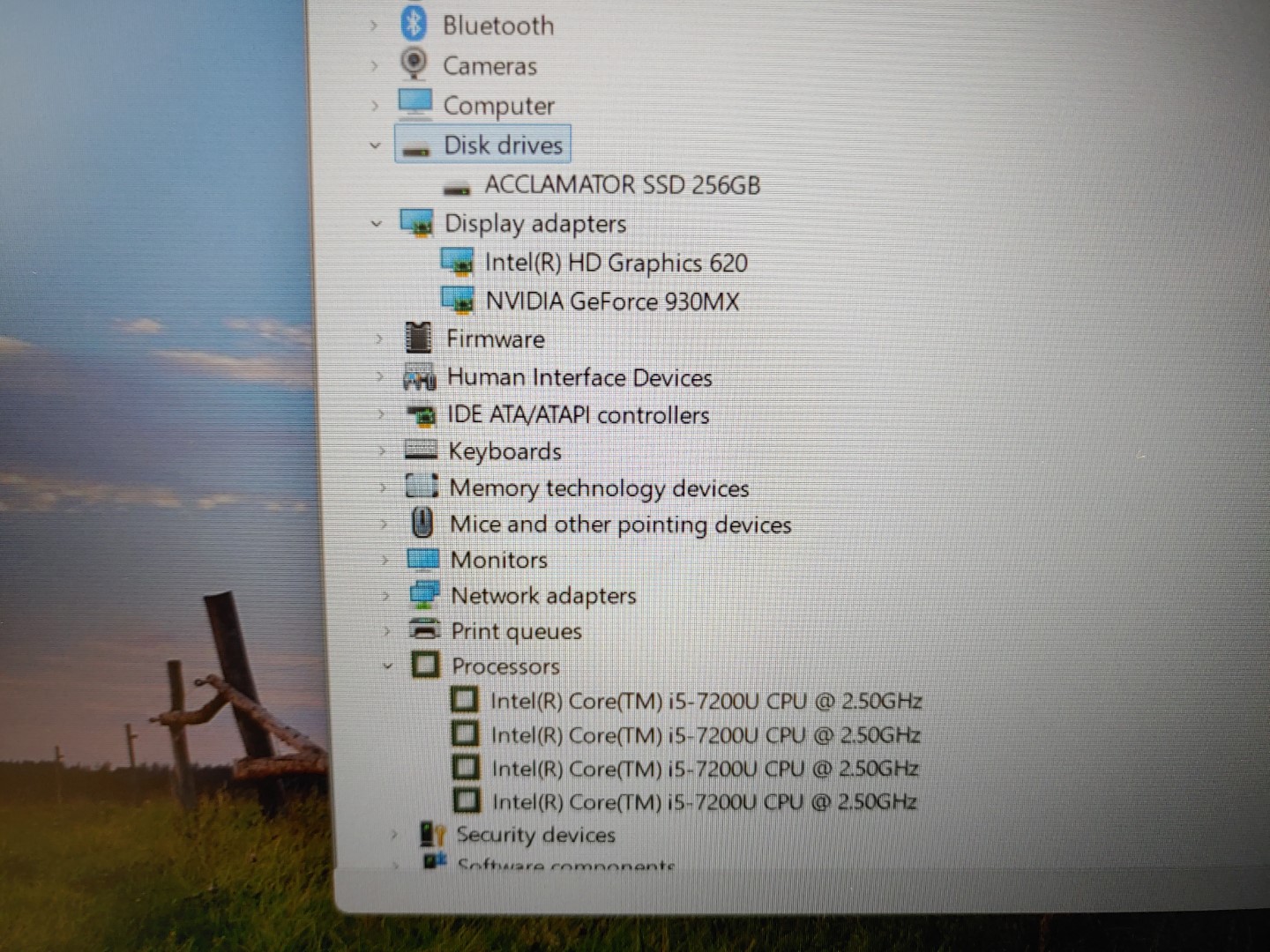Select IDE ATA/ATAPI controllers label
Screen dimensions: 1270x952
click(579, 414)
